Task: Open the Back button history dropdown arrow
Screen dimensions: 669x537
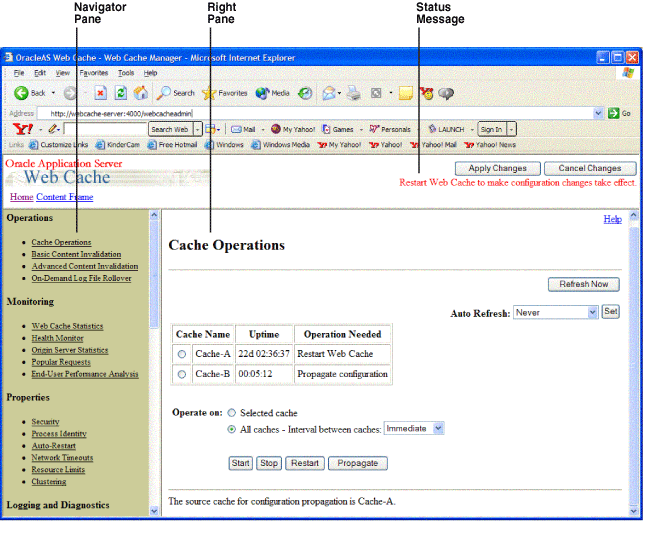Action: [x=53, y=93]
